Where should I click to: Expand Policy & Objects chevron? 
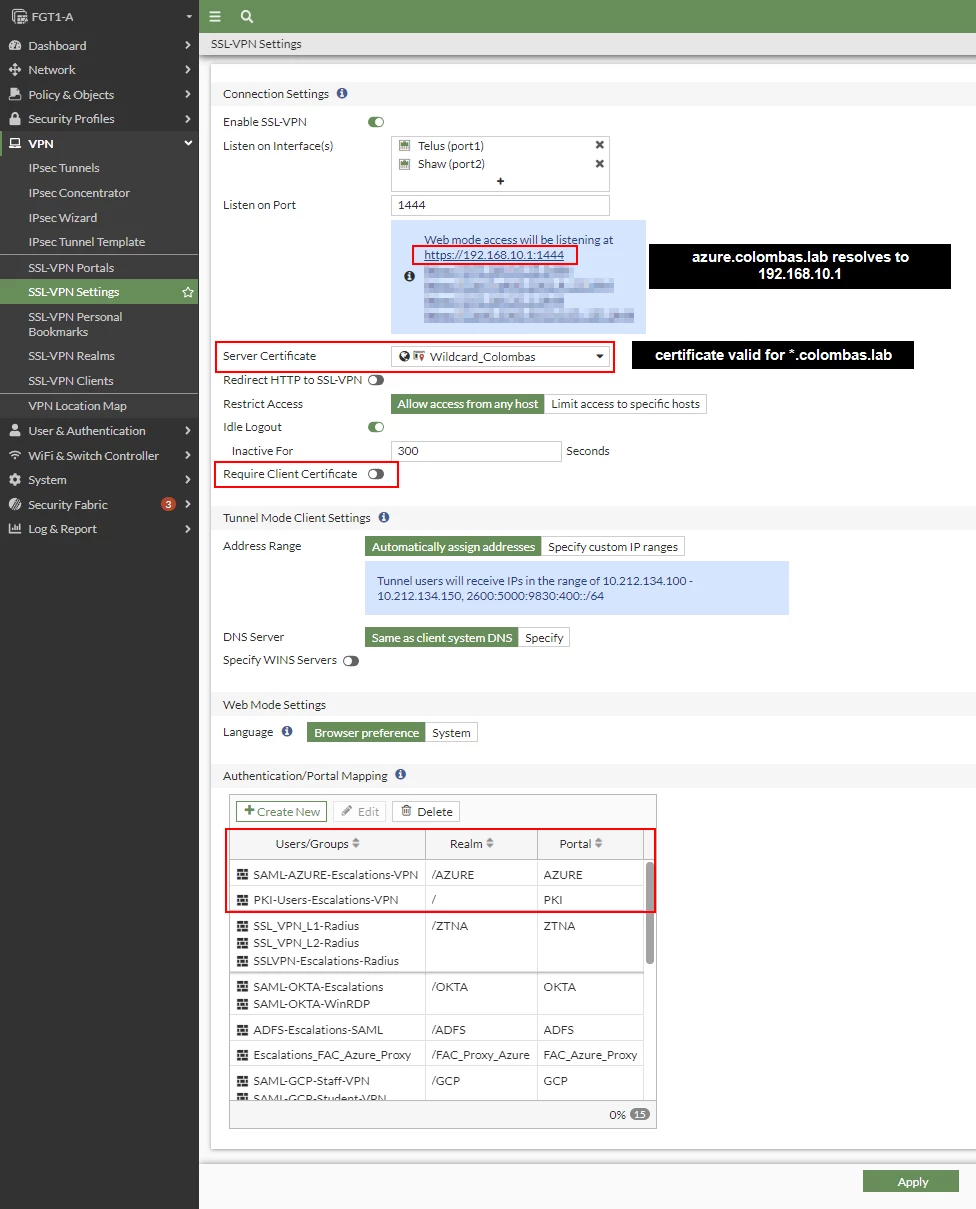(188, 94)
